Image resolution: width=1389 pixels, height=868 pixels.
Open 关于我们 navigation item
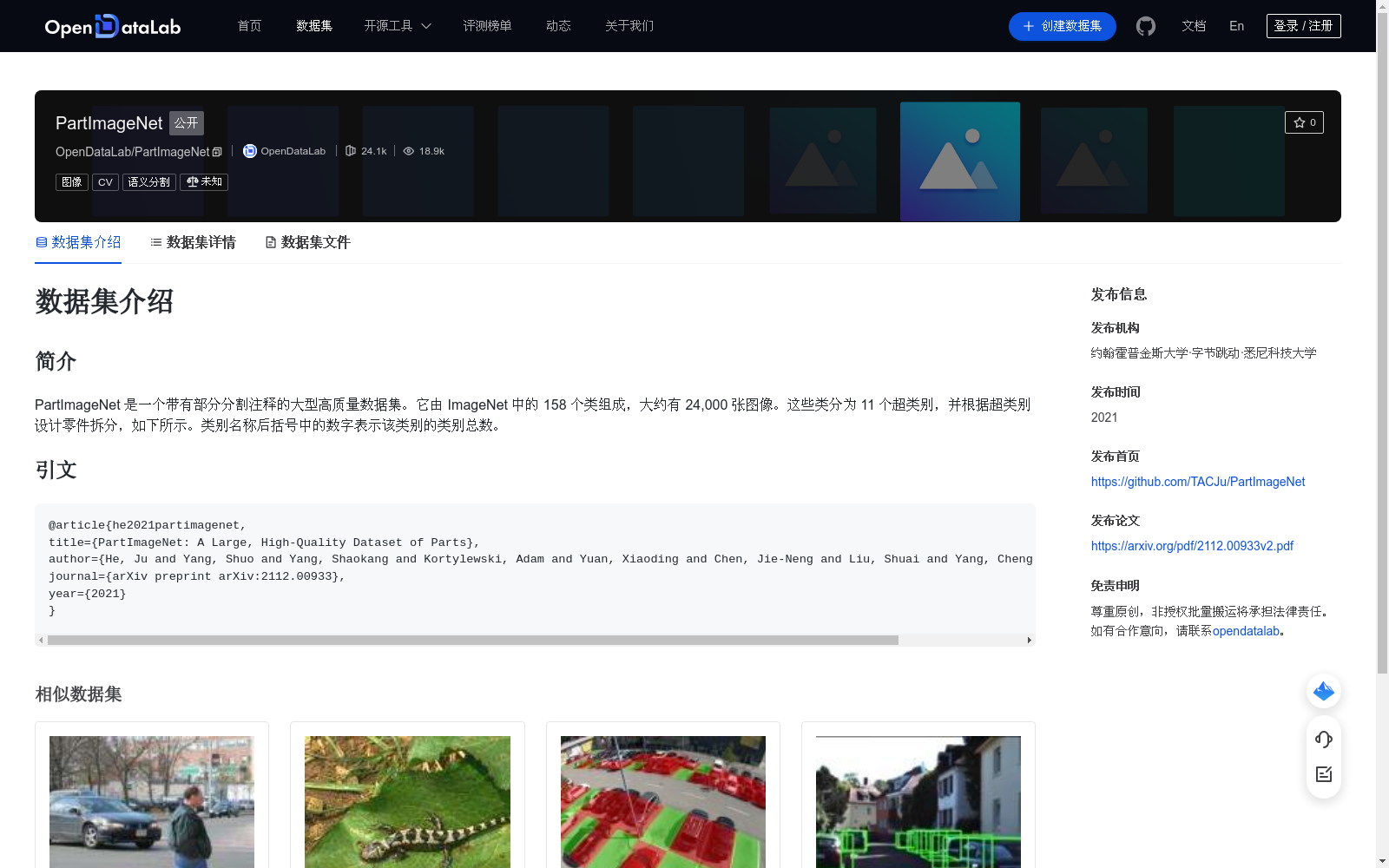pyautogui.click(x=629, y=26)
